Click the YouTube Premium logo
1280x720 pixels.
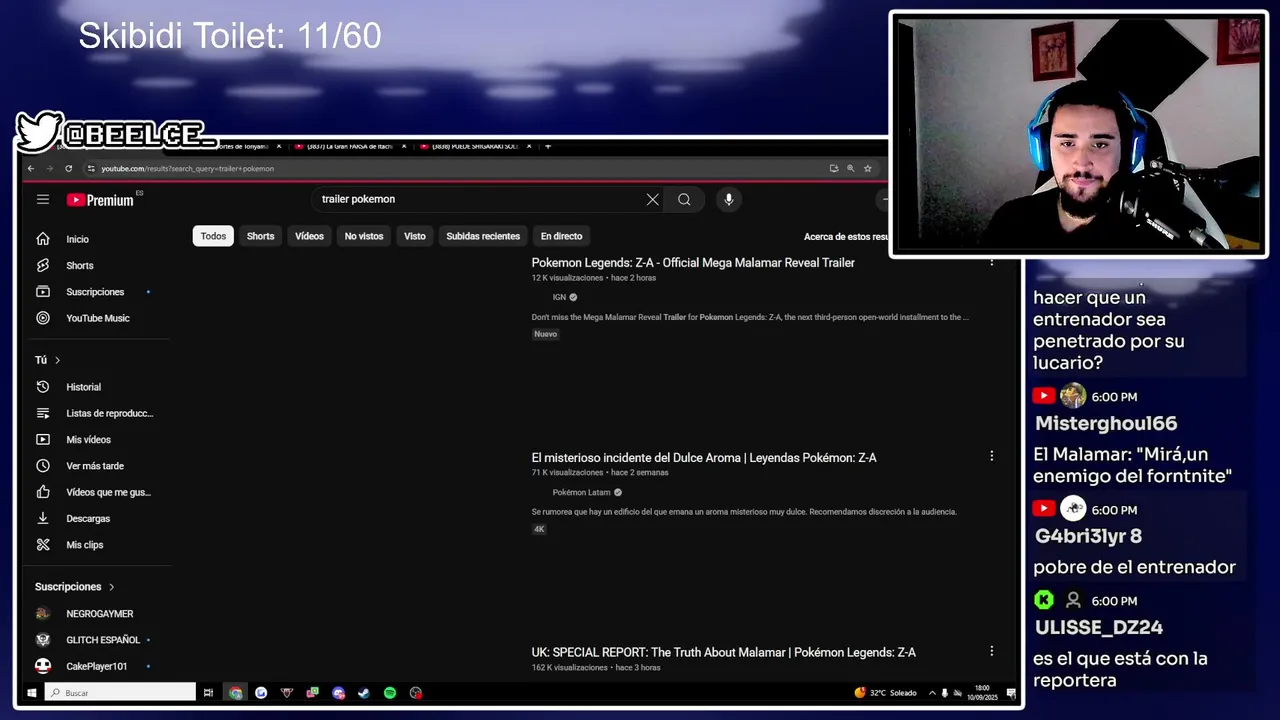[100, 200]
